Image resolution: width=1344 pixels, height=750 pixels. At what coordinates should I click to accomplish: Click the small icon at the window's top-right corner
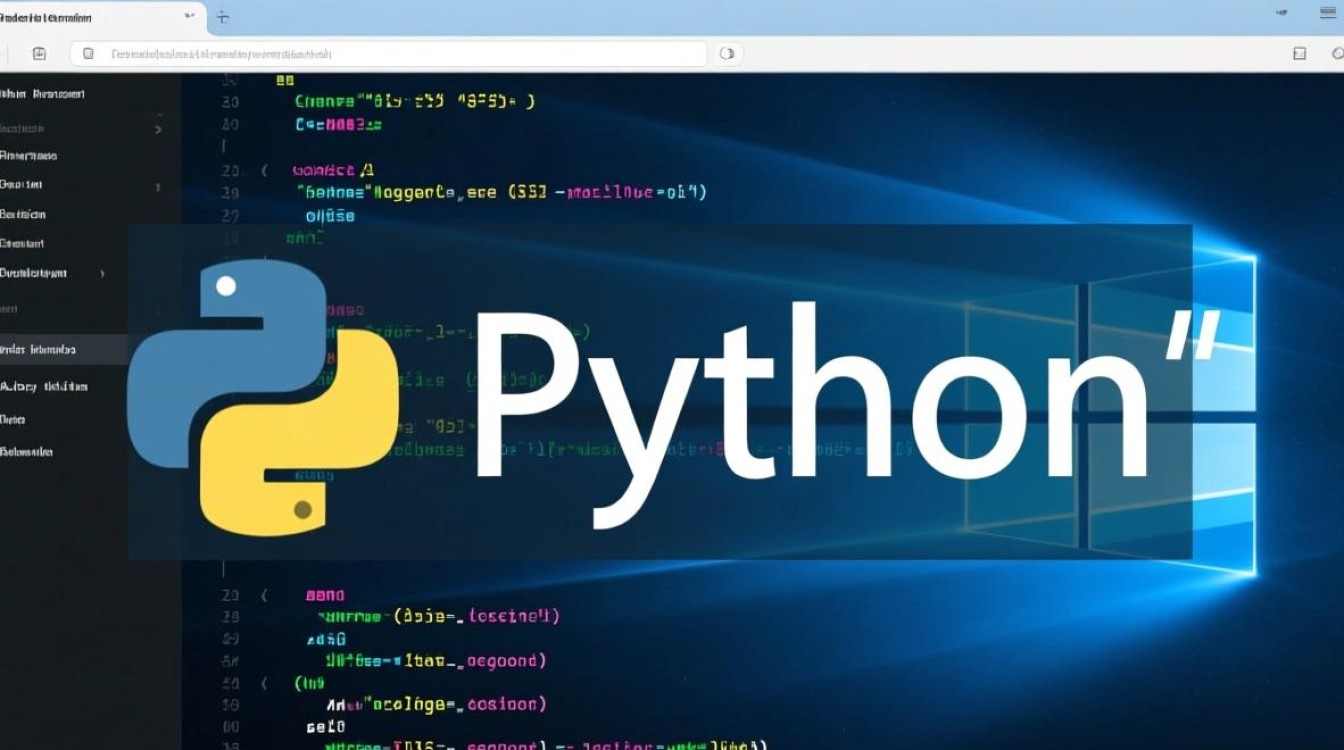coord(1327,12)
